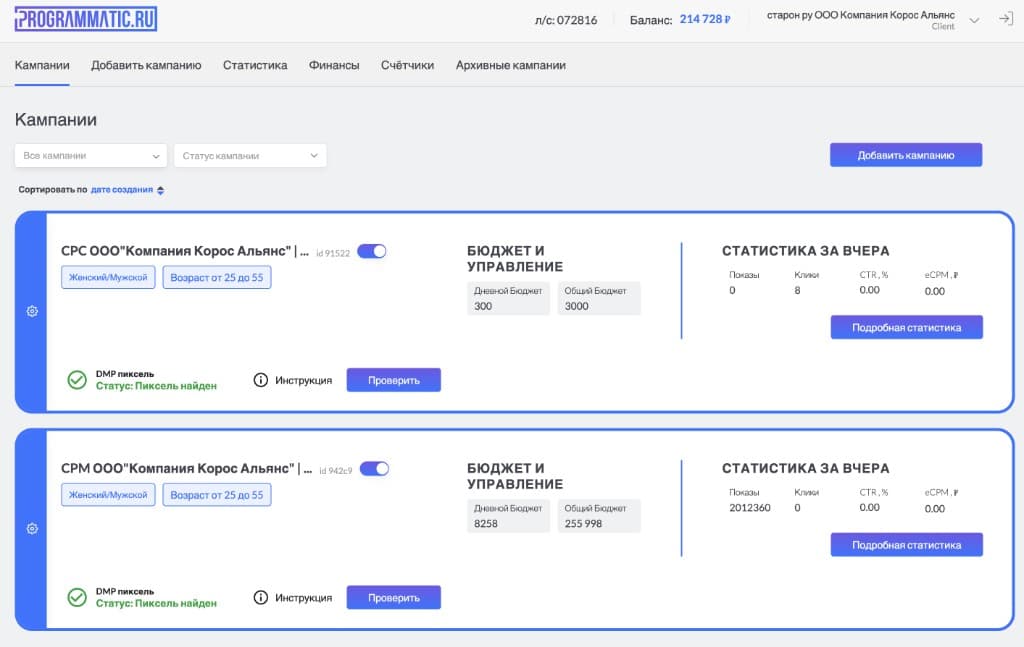Open the Добавить кампанию tab
Screen dimensions: 1024x647
146,65
